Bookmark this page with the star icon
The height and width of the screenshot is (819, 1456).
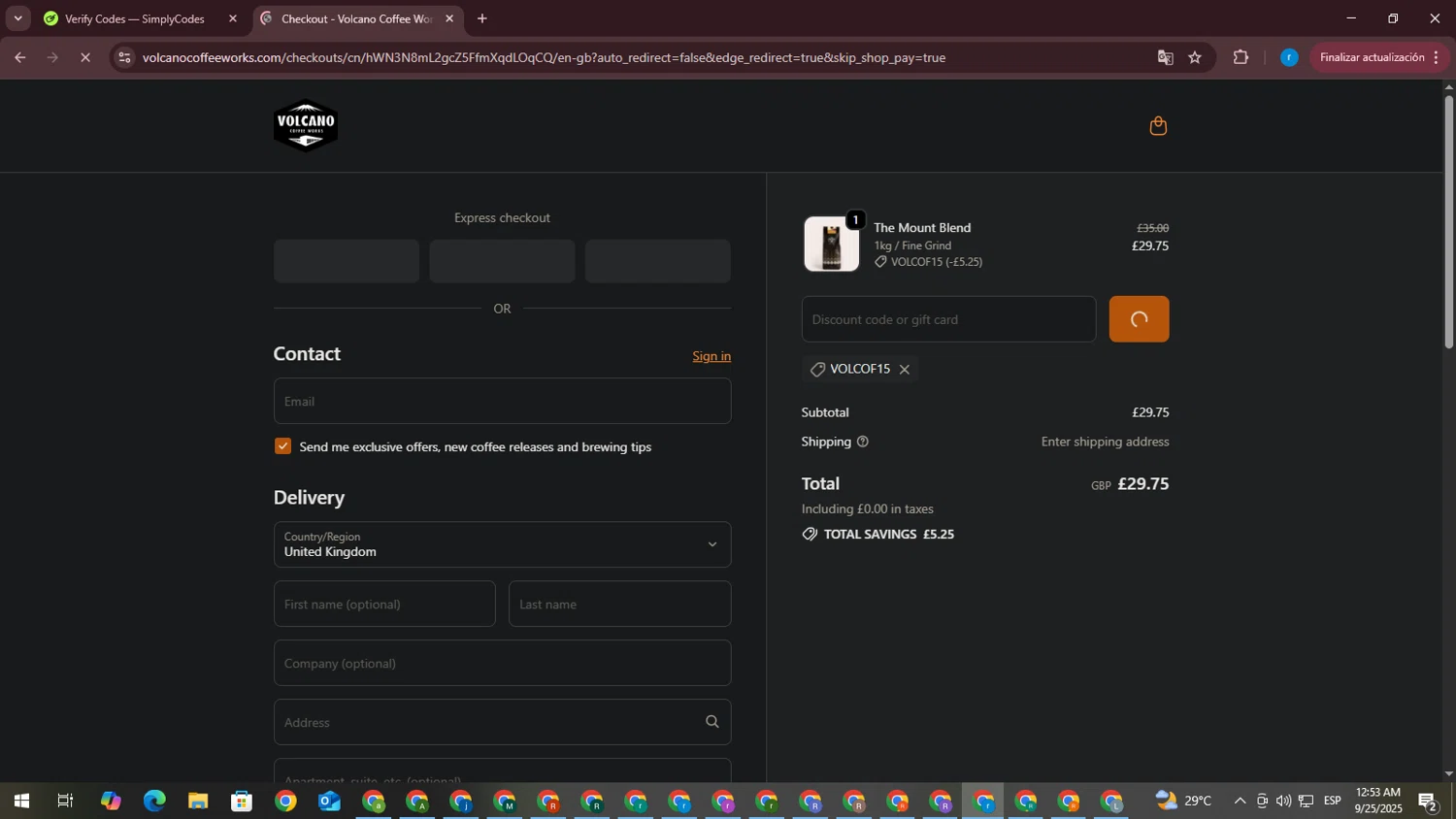1195,57
